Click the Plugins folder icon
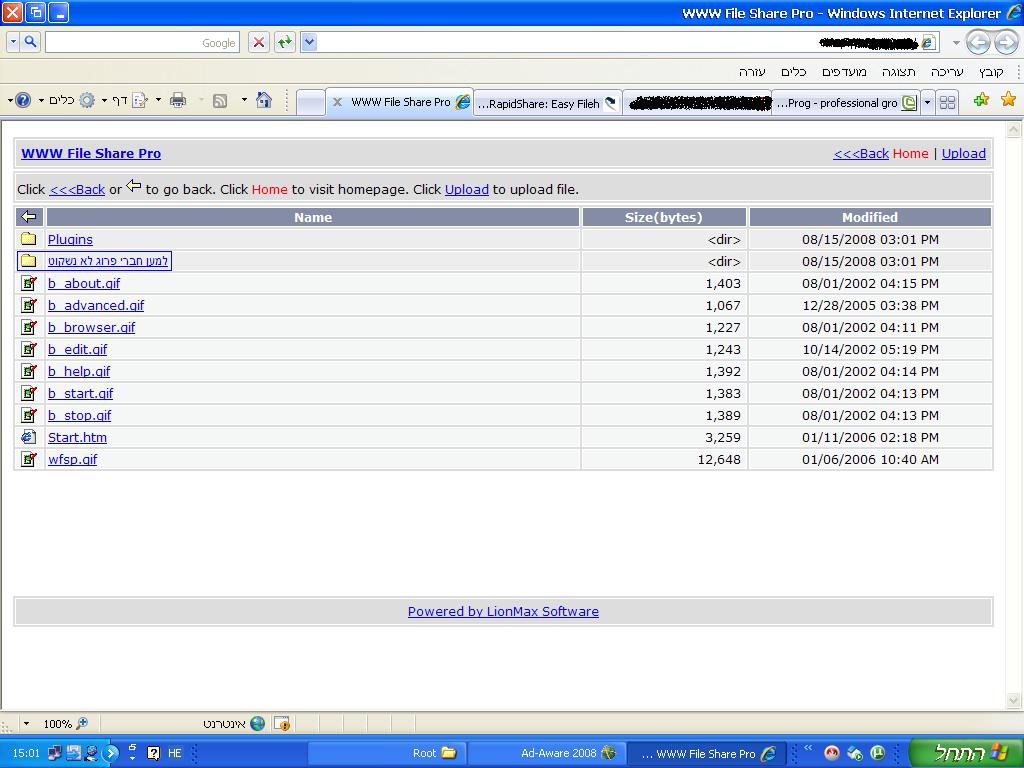Screen dimensions: 1024x768 [28, 238]
